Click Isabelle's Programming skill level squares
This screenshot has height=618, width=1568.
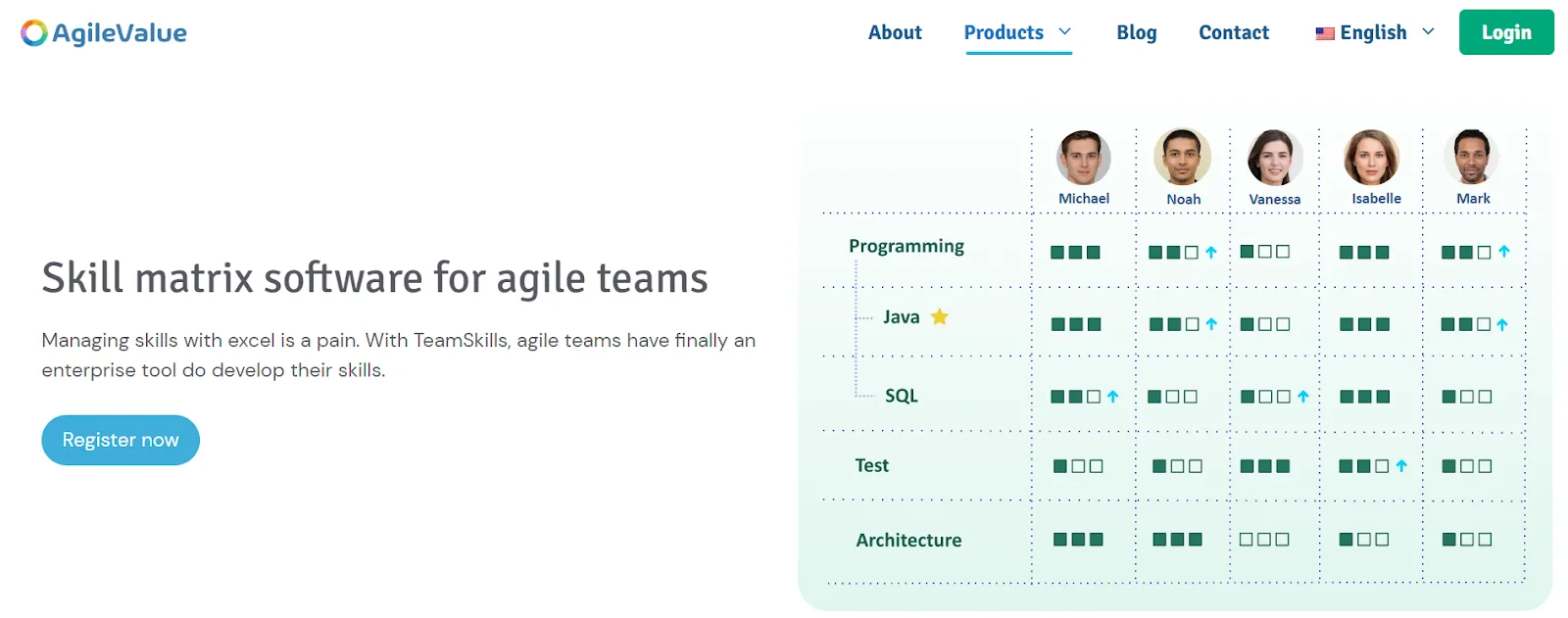pos(1364,253)
